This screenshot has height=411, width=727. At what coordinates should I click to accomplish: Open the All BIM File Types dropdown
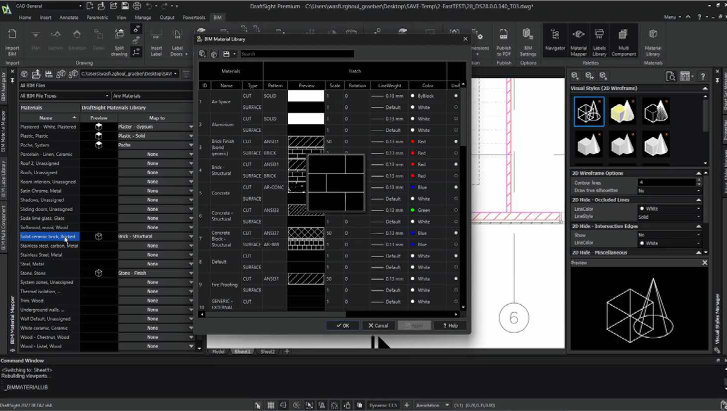(64, 96)
